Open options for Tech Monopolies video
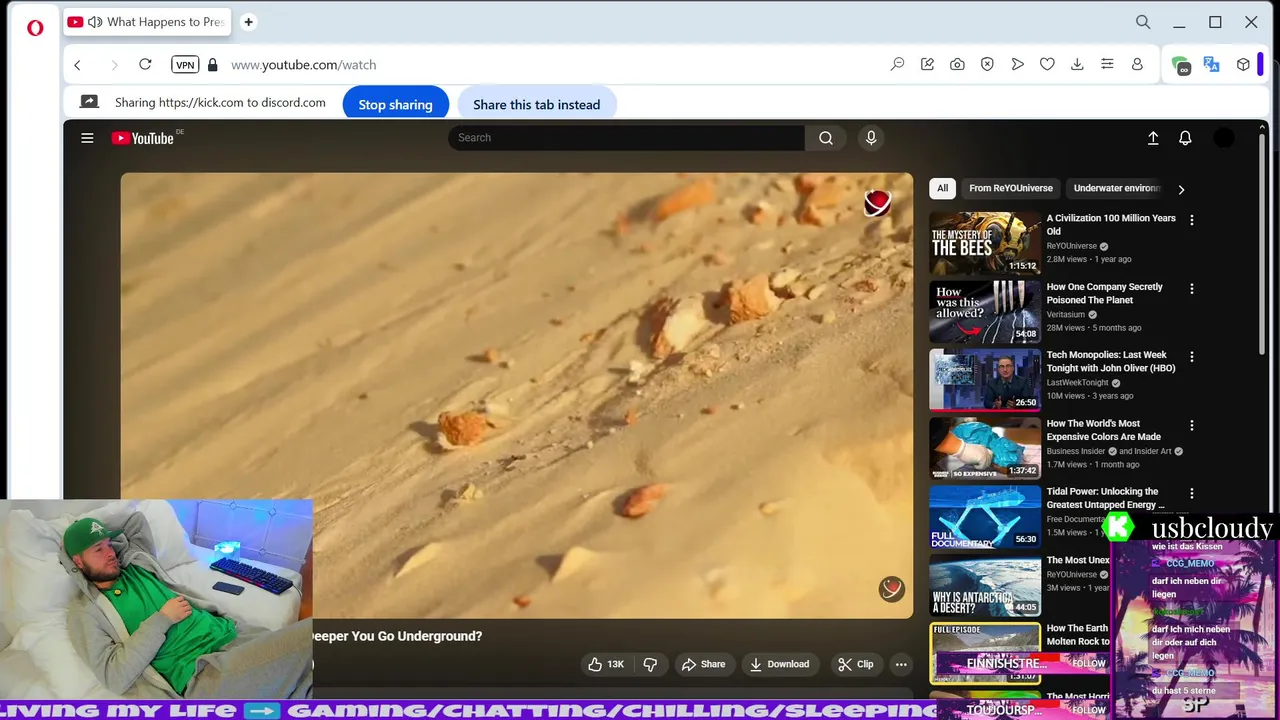Viewport: 1280px width, 720px height. (x=1191, y=357)
